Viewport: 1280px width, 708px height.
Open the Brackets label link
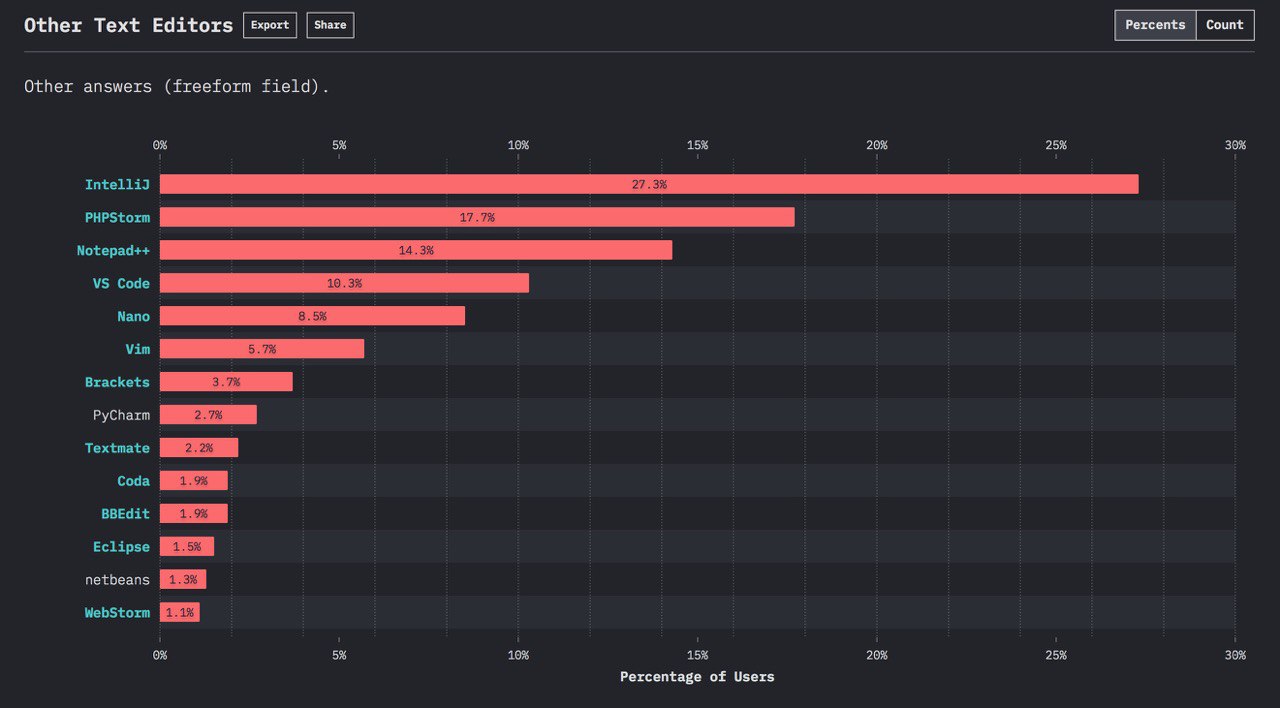(117, 382)
